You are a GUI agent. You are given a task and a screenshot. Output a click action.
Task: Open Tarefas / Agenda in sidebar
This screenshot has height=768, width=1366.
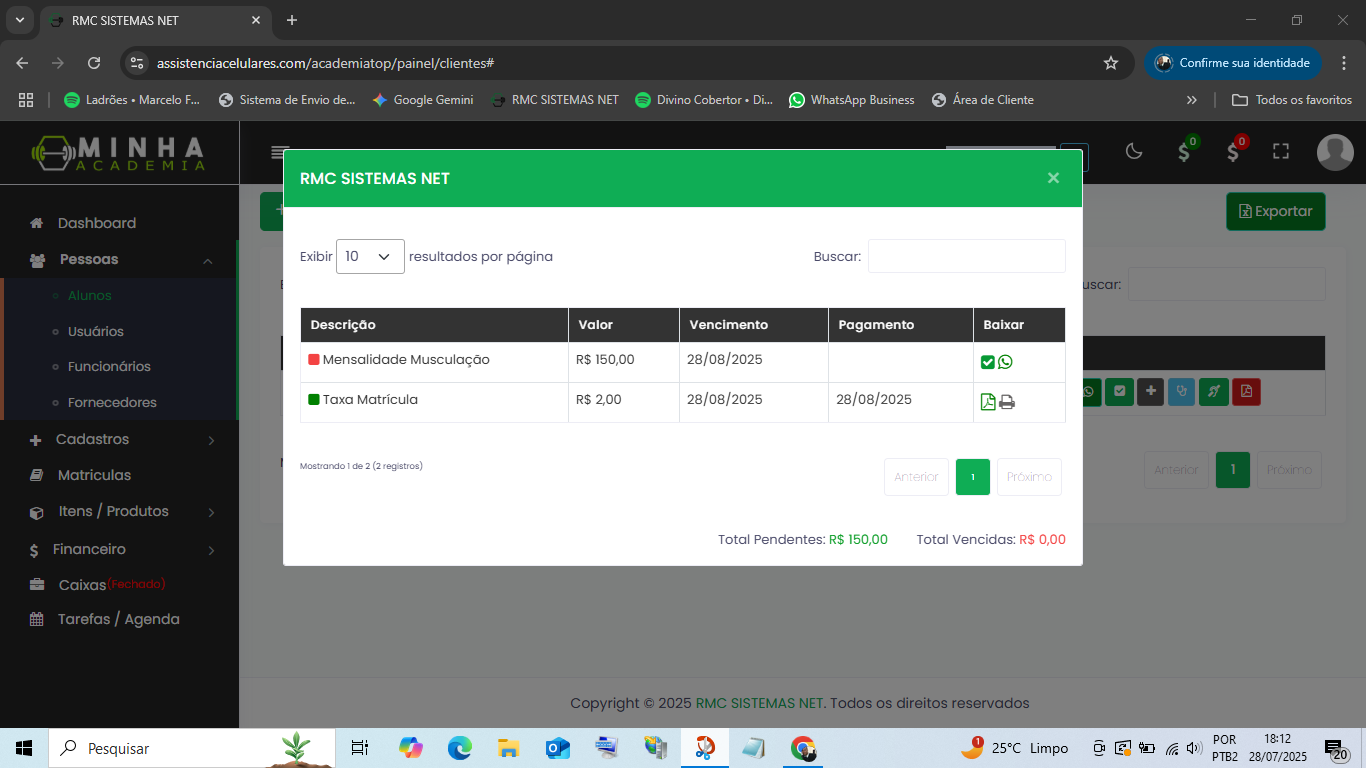click(x=118, y=619)
